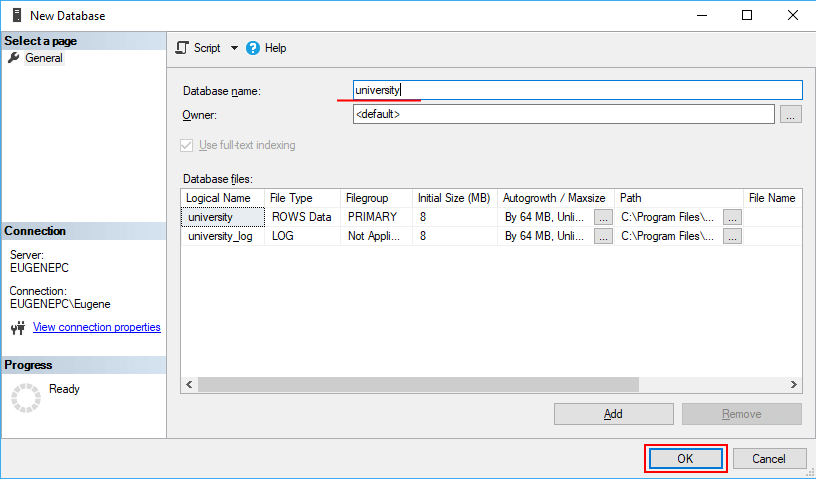Click the LOG file type cell
Image resolution: width=816 pixels, height=479 pixels.
[x=302, y=236]
